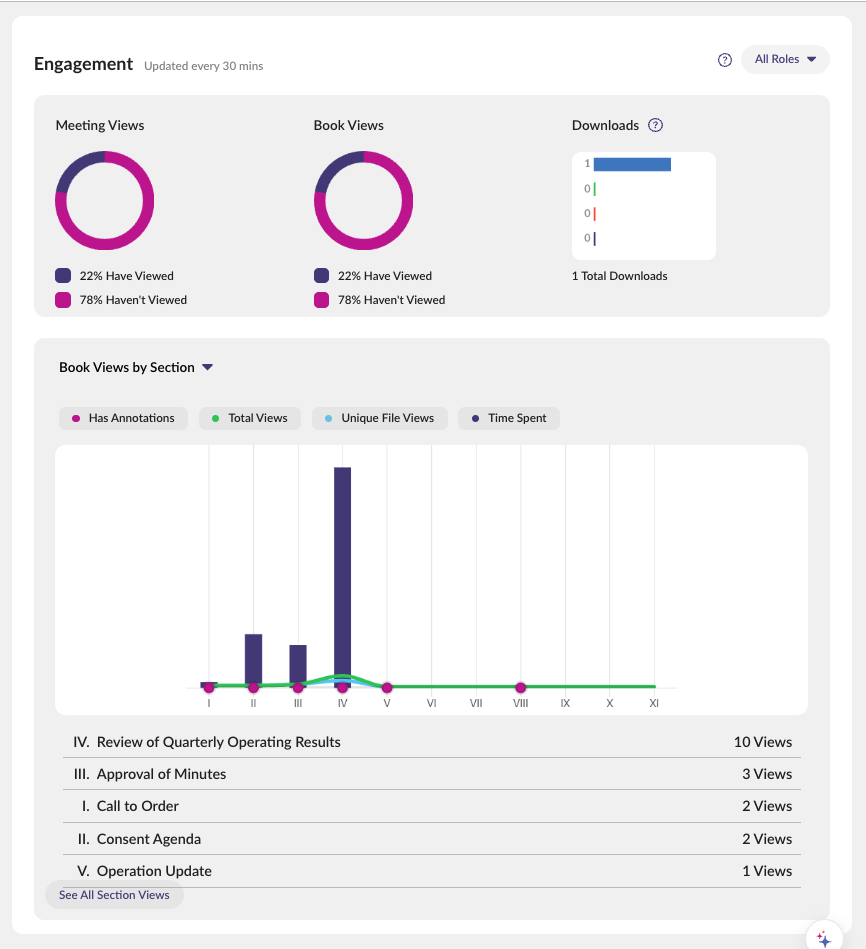The width and height of the screenshot is (866, 949).
Task: Click the Downloads help question mark icon
Action: click(x=655, y=125)
